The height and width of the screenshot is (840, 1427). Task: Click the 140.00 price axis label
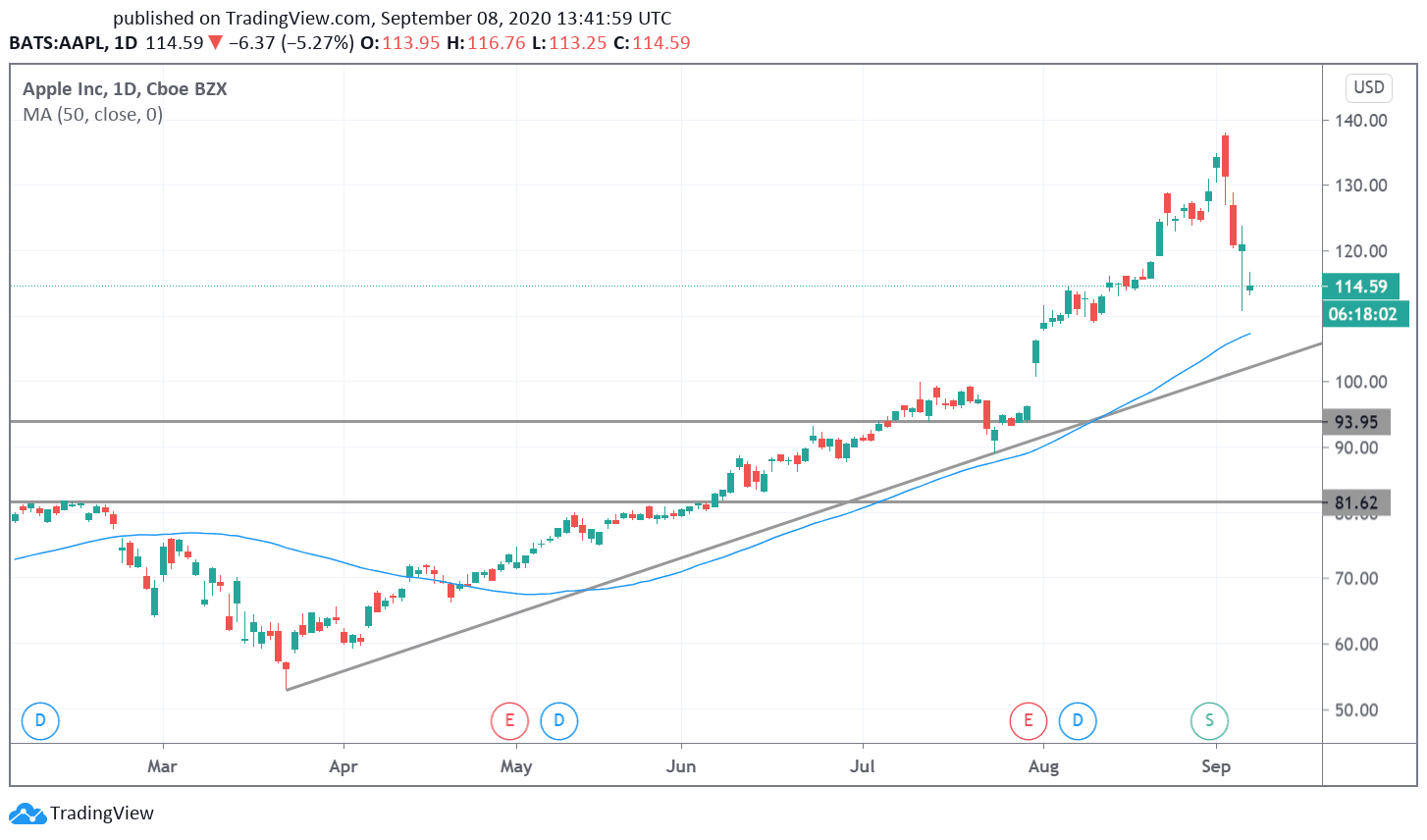coord(1361,121)
